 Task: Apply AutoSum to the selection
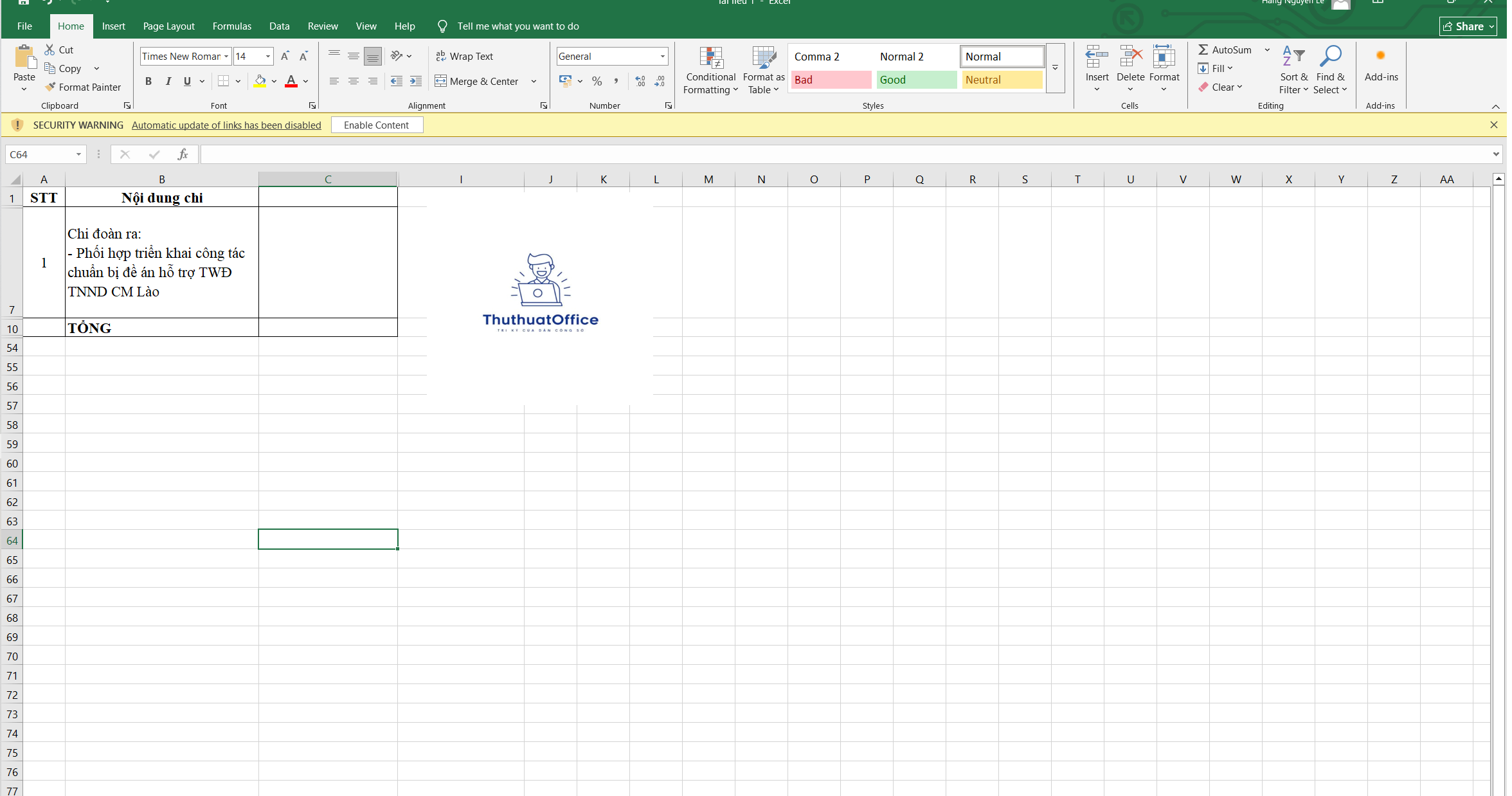tap(1225, 50)
